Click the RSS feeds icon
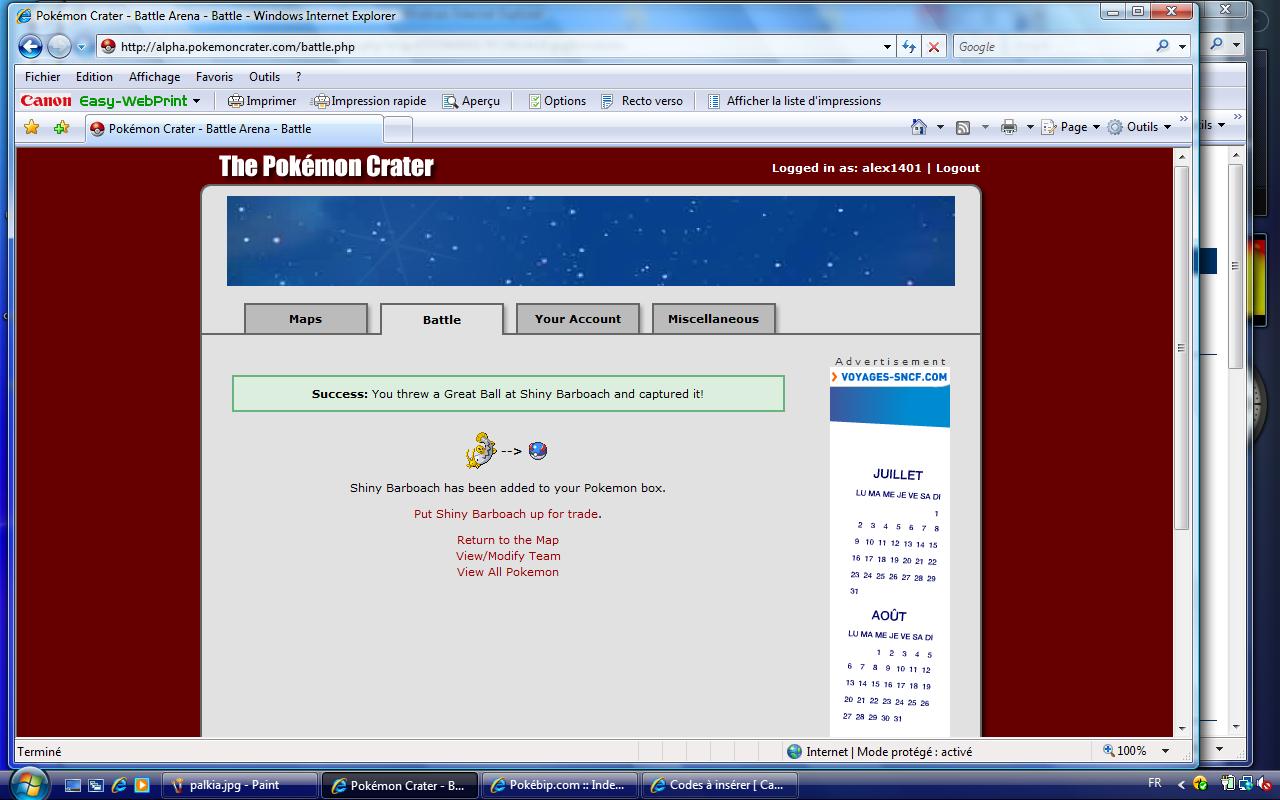Screen dimensions: 1280x800 963,127
